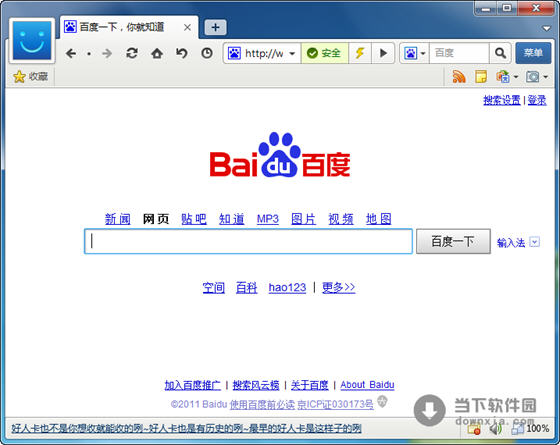Open the 搜索设置 link

[501, 100]
